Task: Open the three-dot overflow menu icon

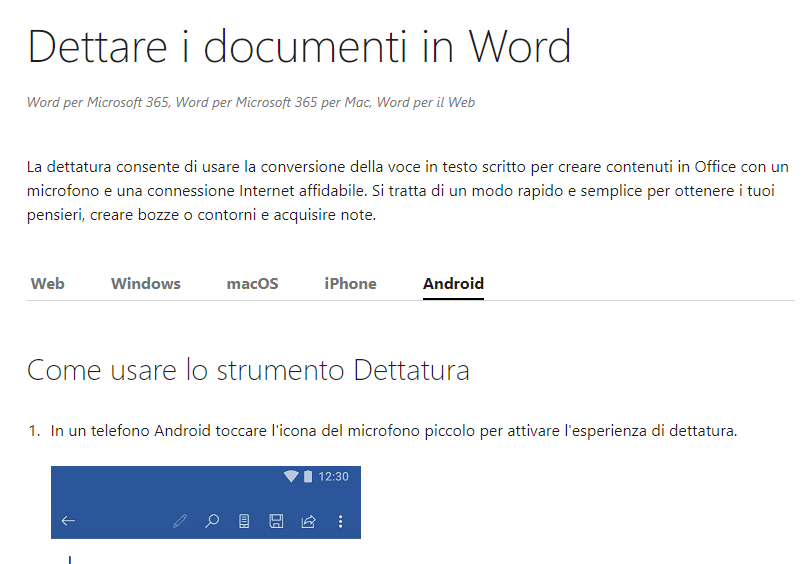Action: coord(341,521)
